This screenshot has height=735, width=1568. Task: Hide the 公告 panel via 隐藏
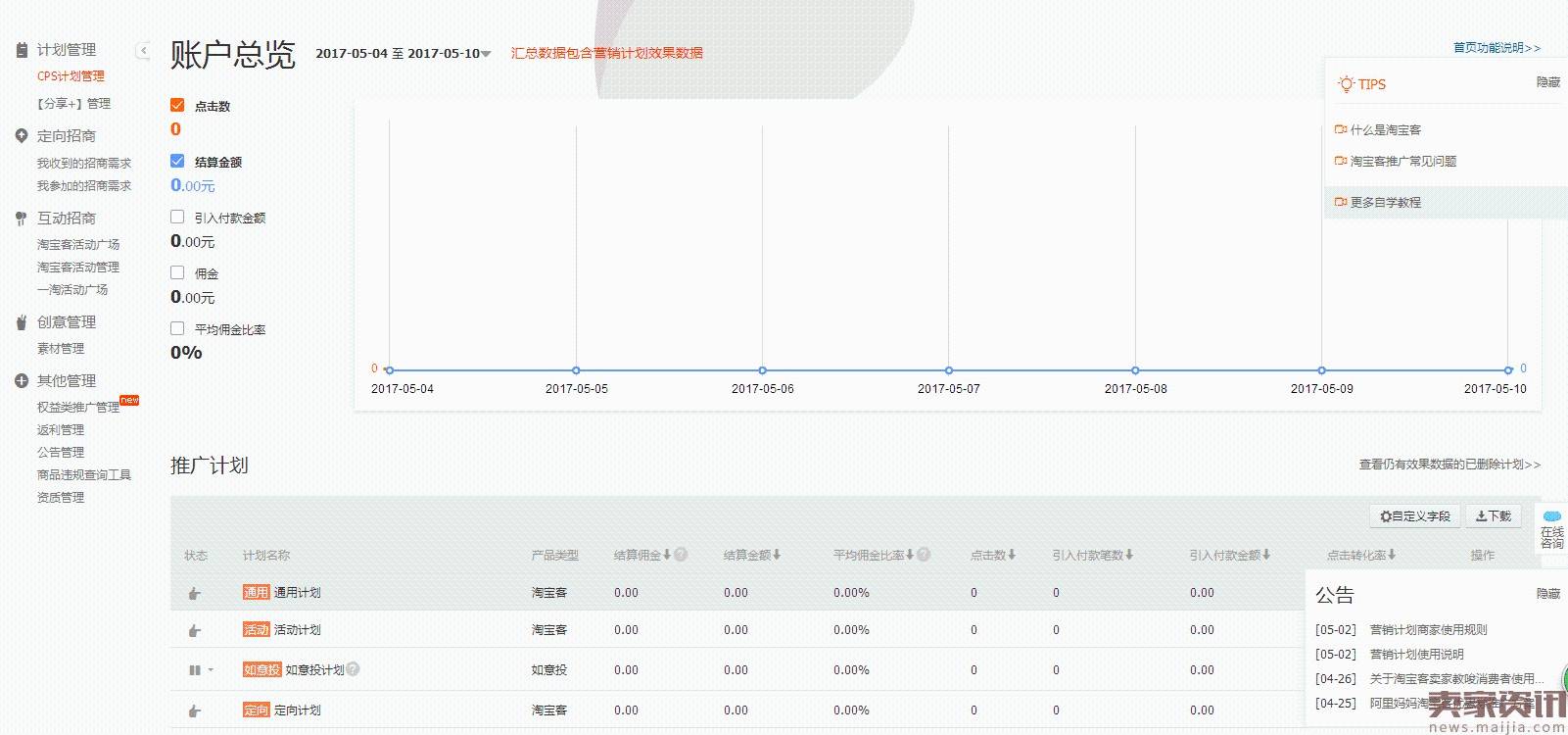[1548, 594]
